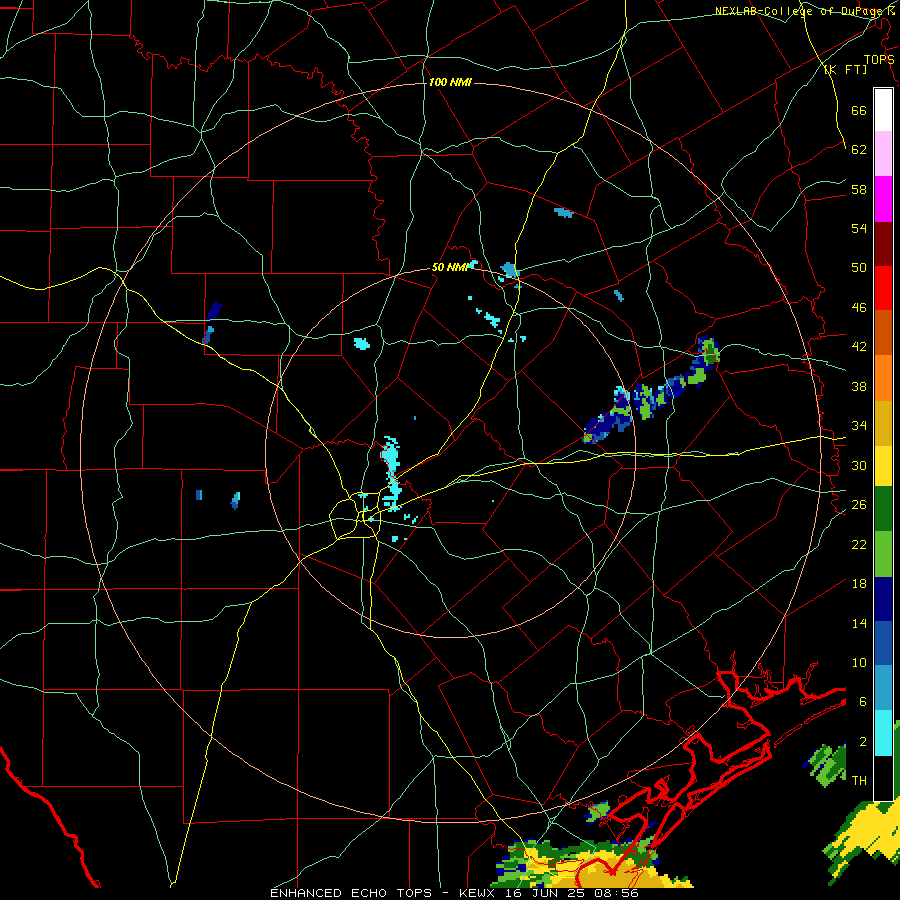The image size is (900, 900).
Task: Click the legend value "54"
Action: point(859,228)
